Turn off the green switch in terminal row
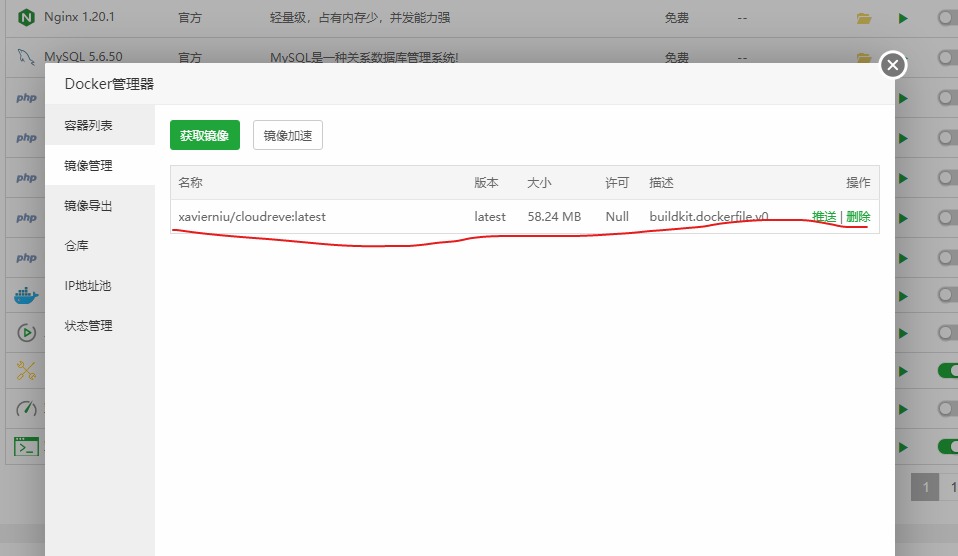The image size is (958, 556). [948, 446]
